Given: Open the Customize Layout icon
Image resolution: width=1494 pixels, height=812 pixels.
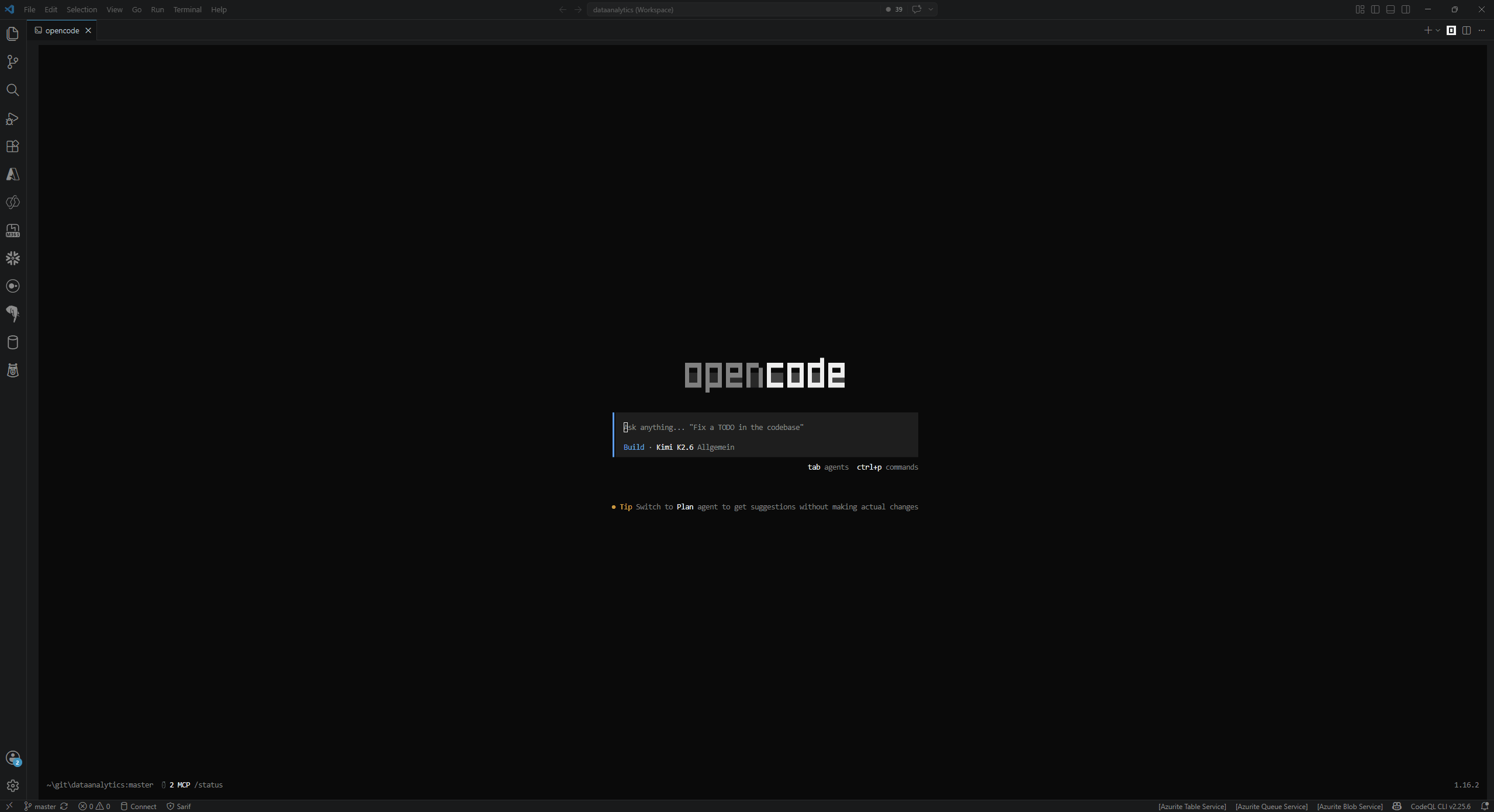Looking at the screenshot, I should [1360, 9].
